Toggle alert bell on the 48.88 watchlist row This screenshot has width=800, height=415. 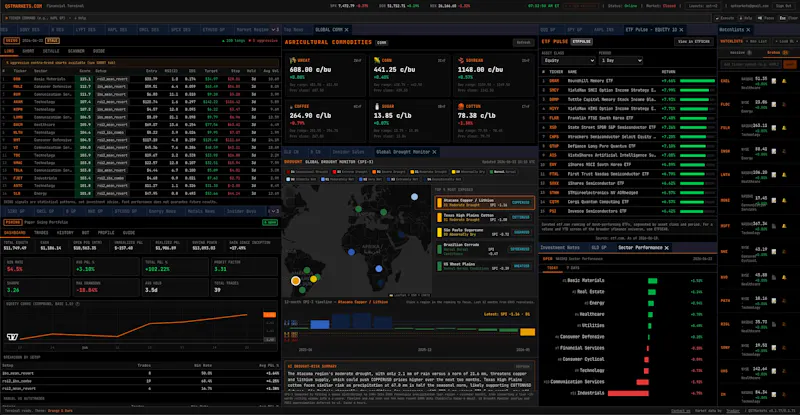784,278
